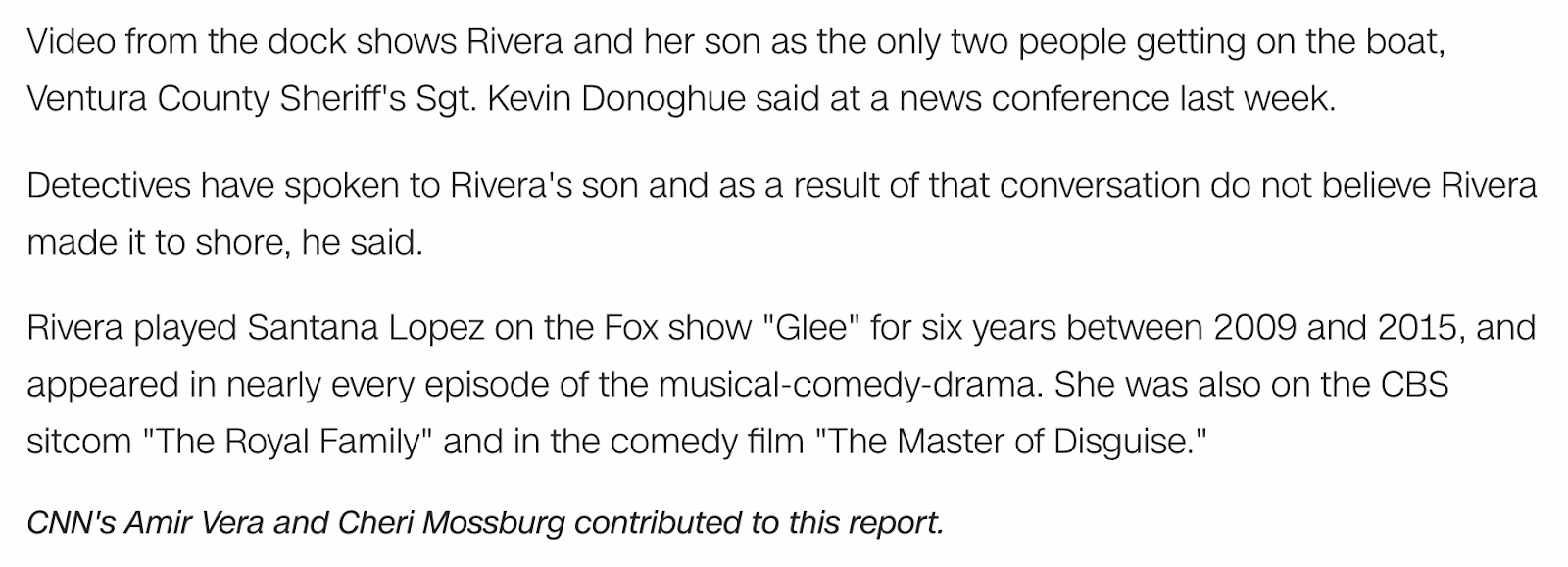Click the words "Ventura County Sheriff's"
The width and height of the screenshot is (1568, 567).
pyautogui.click(x=204, y=99)
